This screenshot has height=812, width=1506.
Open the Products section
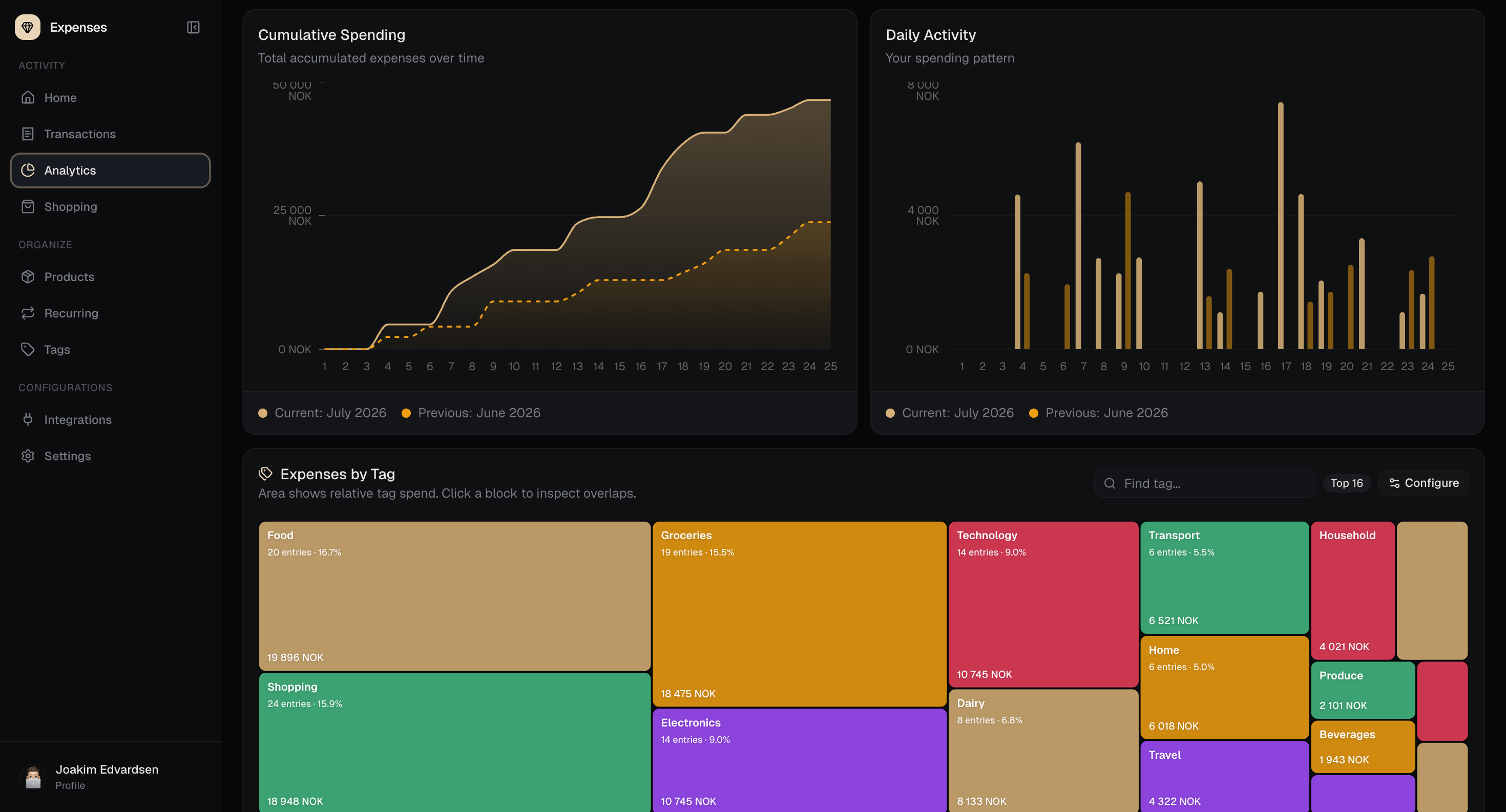pos(110,277)
